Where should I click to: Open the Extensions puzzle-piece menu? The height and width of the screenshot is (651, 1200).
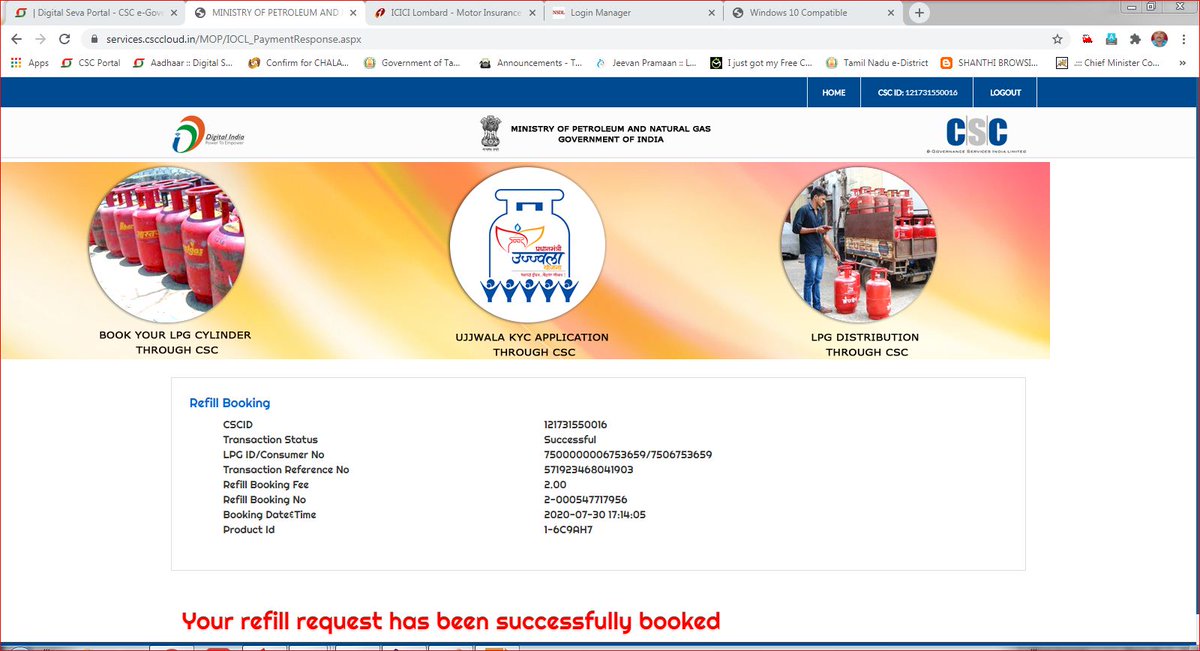[x=1135, y=39]
